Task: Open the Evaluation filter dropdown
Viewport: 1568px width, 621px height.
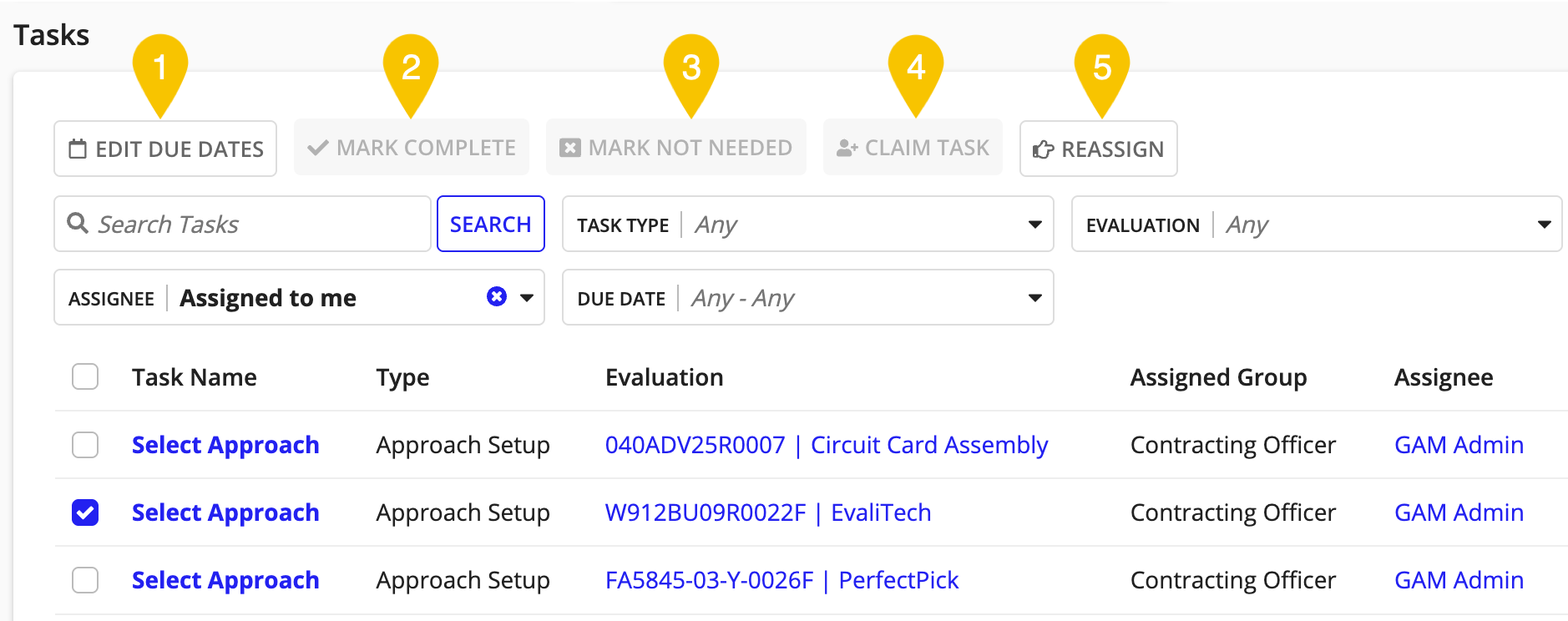Action: click(x=1317, y=224)
